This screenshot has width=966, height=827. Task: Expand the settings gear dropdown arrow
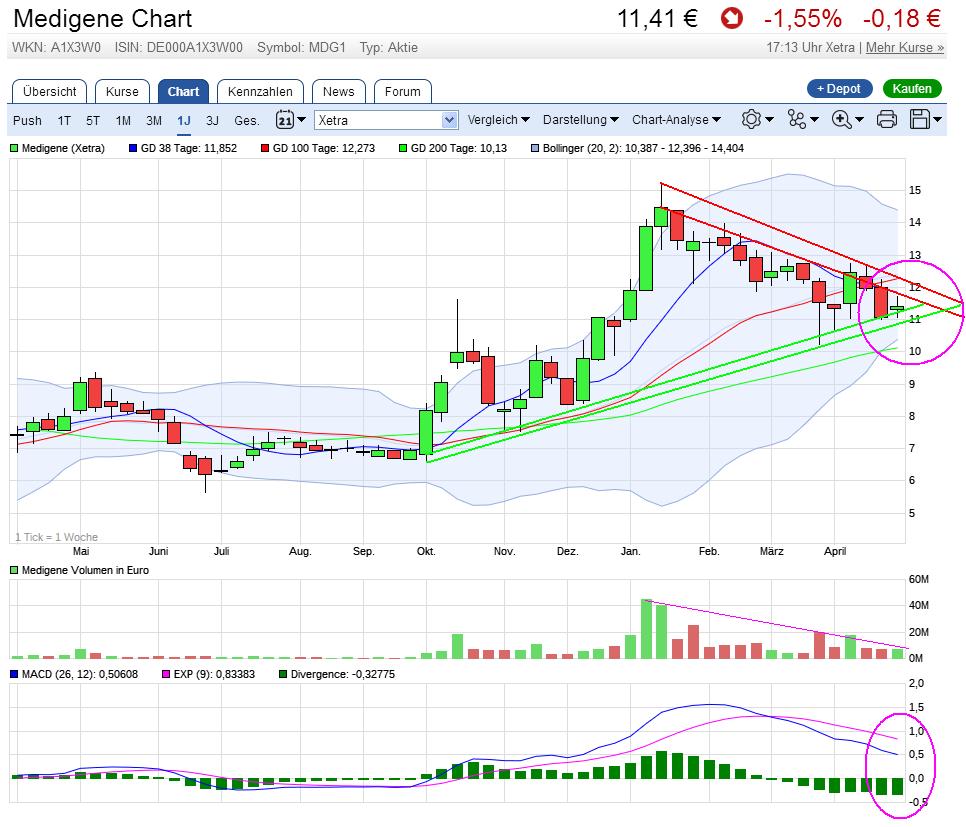pyautogui.click(x=769, y=119)
